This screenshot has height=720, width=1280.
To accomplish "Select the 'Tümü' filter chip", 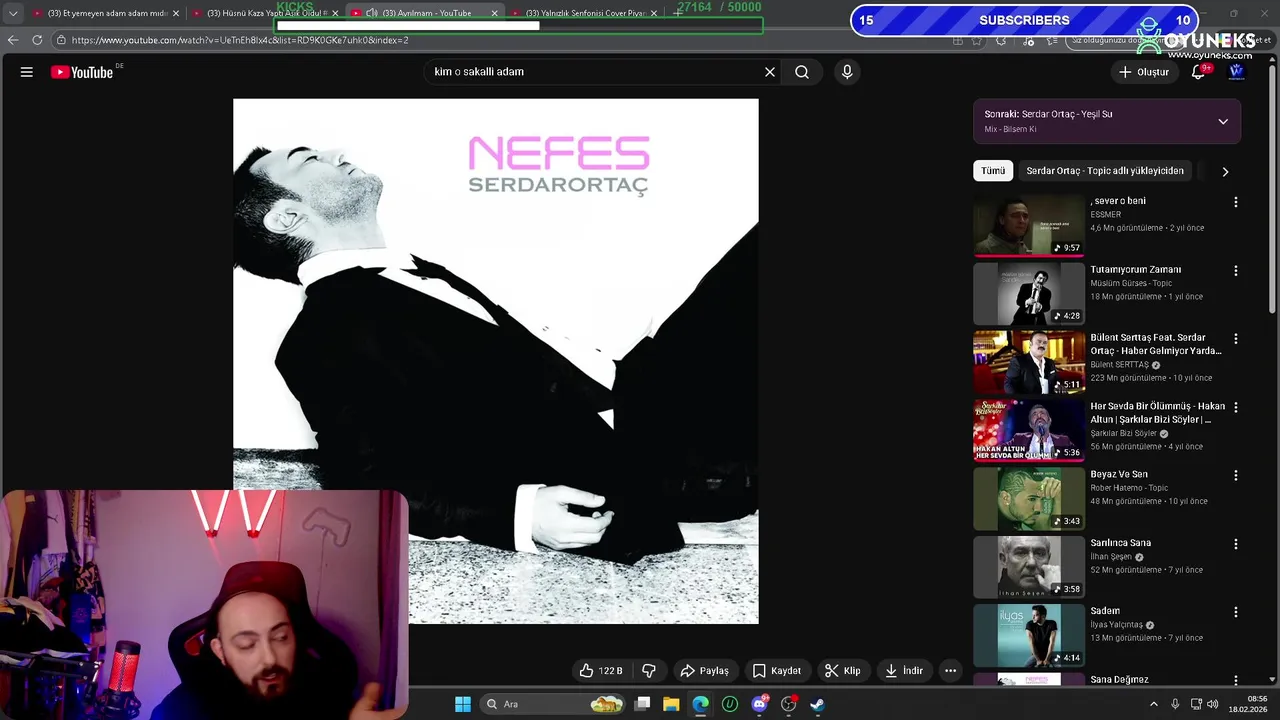I will (x=993, y=171).
